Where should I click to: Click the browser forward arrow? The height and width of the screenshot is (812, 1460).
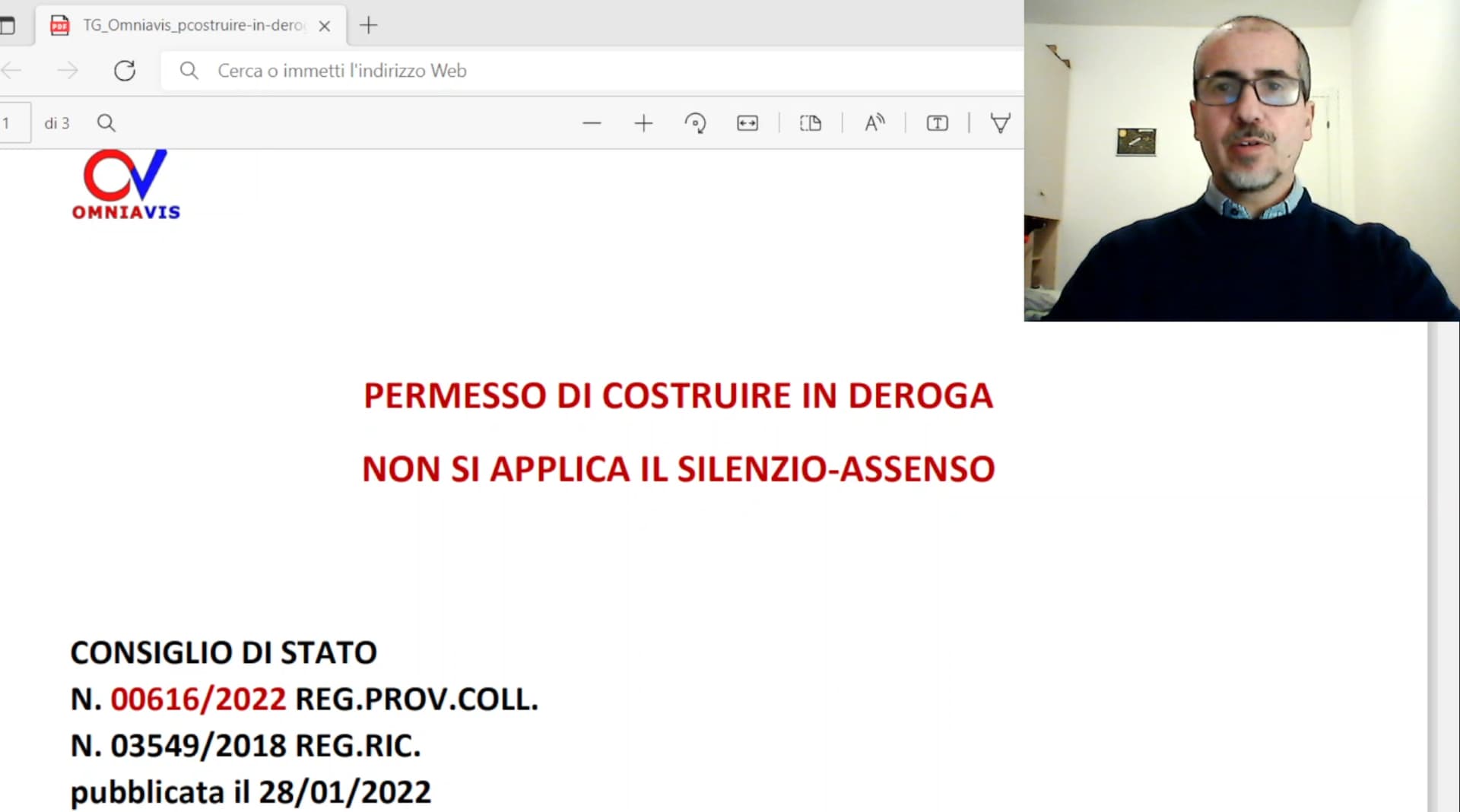pos(68,71)
